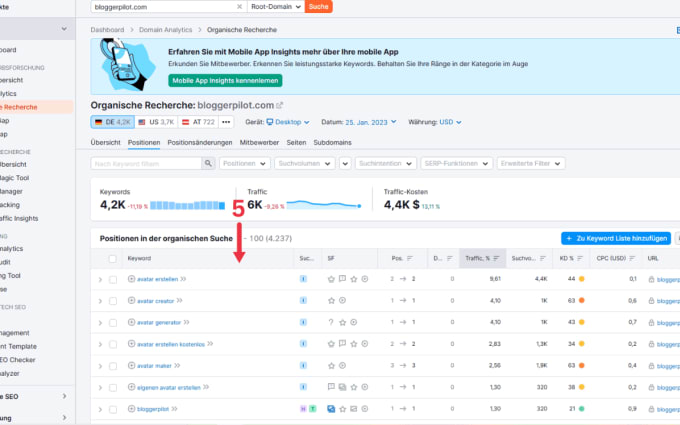The width and height of the screenshot is (680, 425).
Task: Expand the small unlabeled filter dropdown arrow
Action: point(345,163)
